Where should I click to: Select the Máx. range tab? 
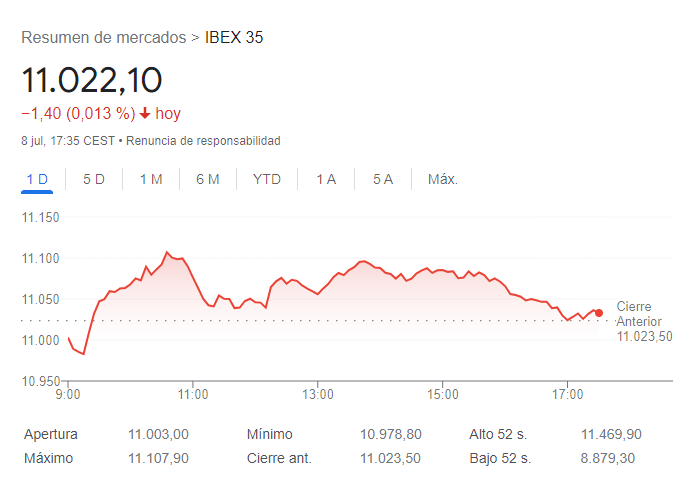point(443,180)
